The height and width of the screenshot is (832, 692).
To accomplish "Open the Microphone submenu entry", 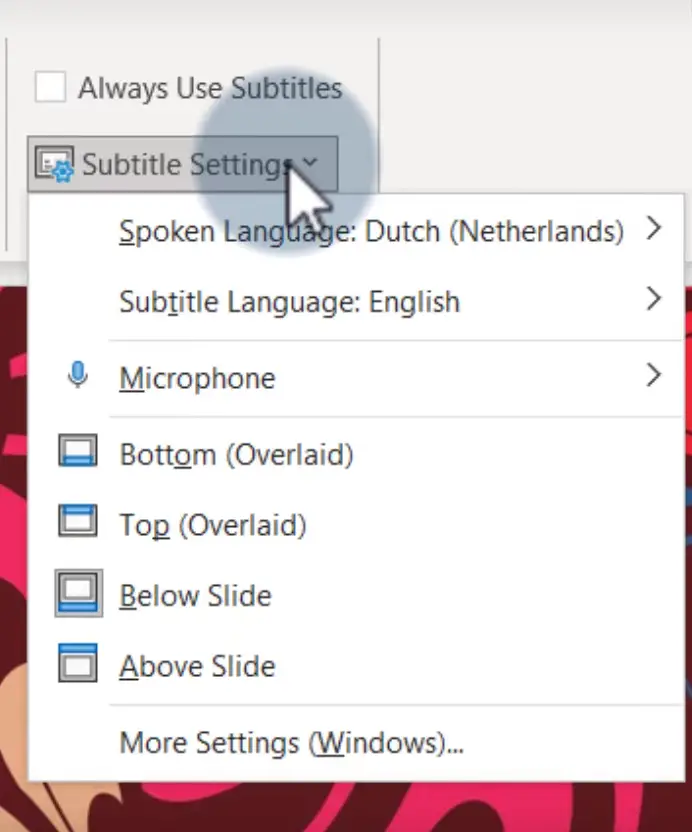I will point(356,378).
